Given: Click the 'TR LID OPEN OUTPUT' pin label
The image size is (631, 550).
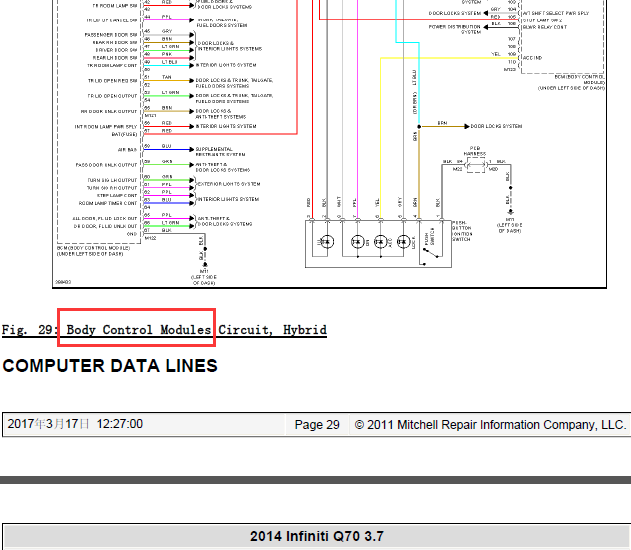Looking at the screenshot, I should click(x=113, y=96).
